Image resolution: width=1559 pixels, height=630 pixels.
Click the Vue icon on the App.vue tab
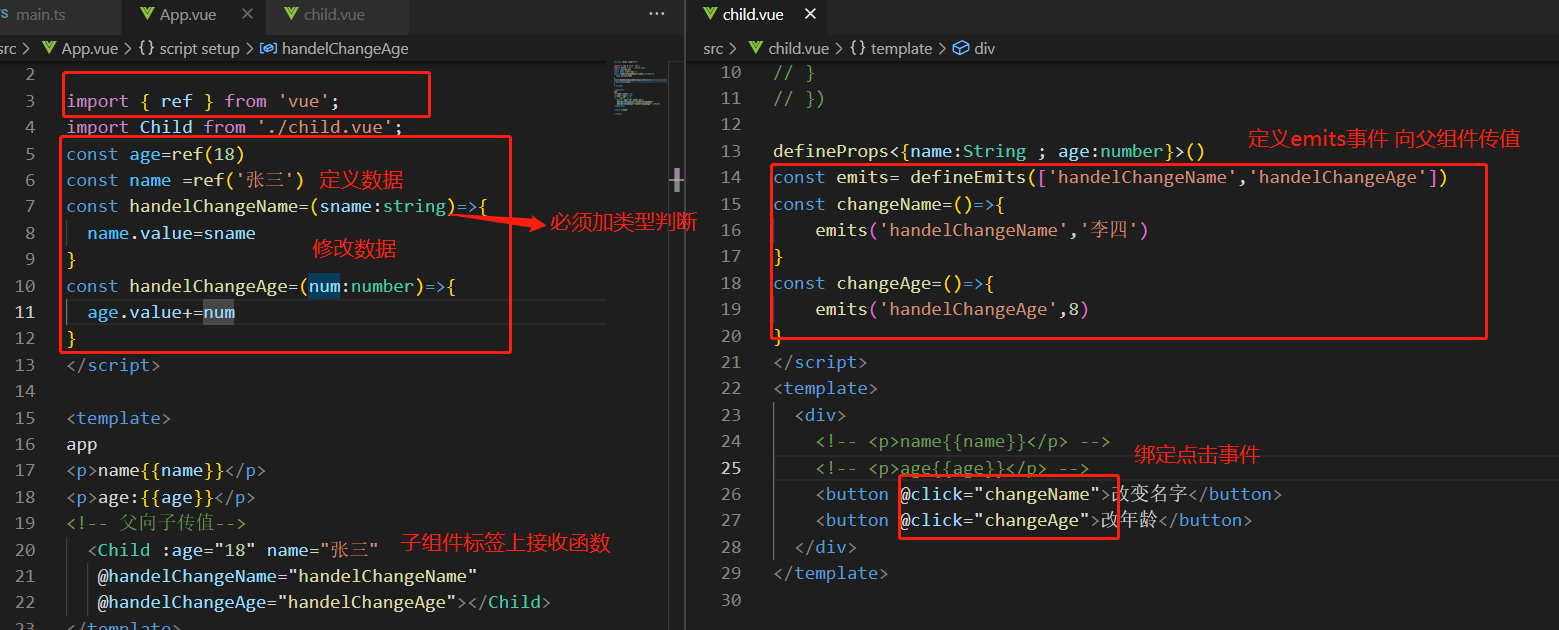(x=147, y=15)
